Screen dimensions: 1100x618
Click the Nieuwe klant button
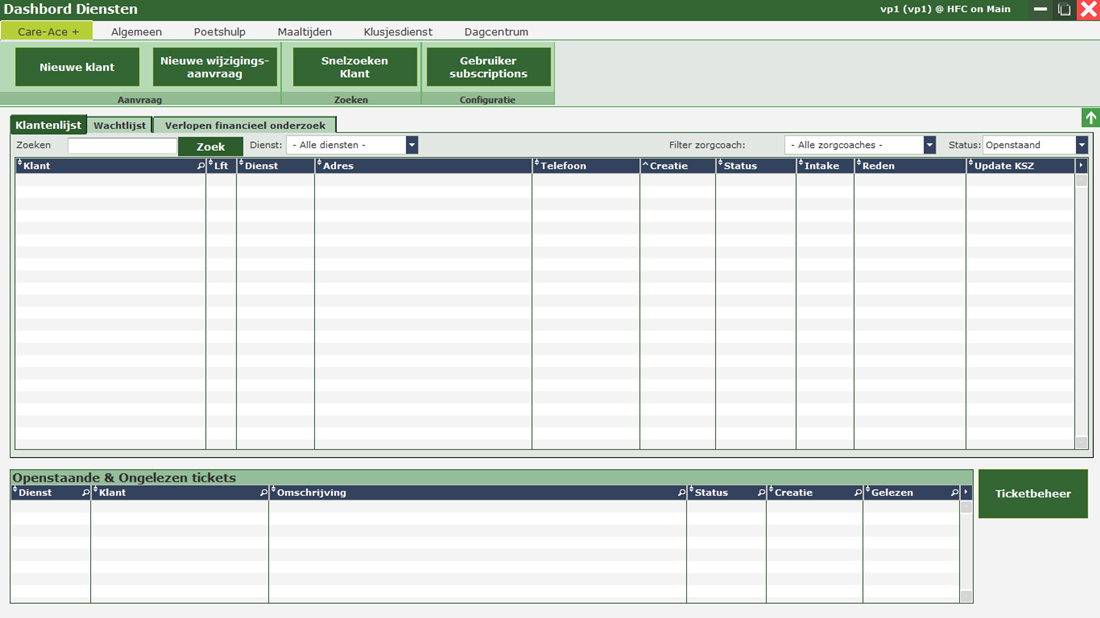point(77,67)
